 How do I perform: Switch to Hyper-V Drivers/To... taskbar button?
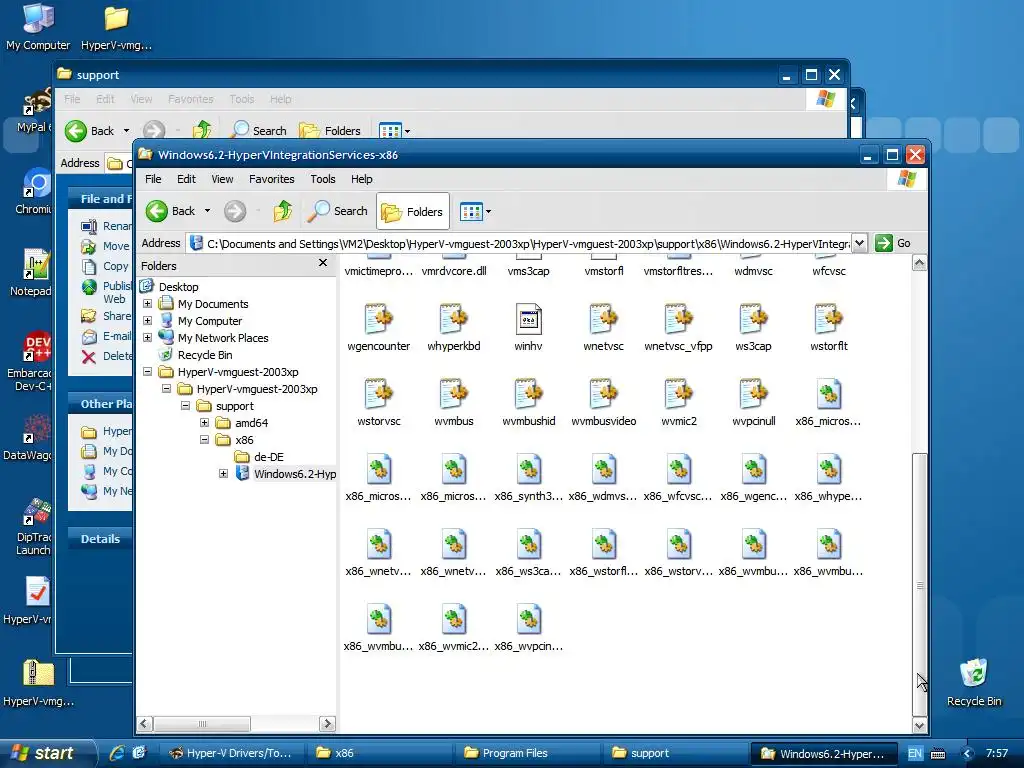click(232, 753)
